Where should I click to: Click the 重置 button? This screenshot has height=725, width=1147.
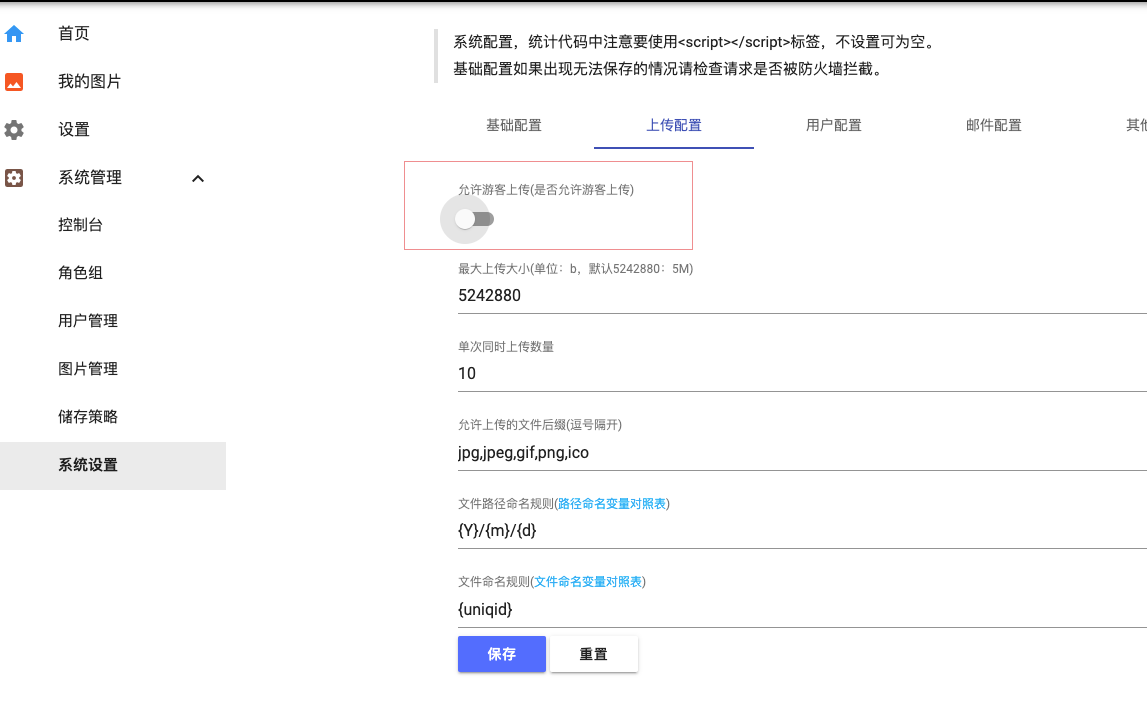click(x=593, y=654)
